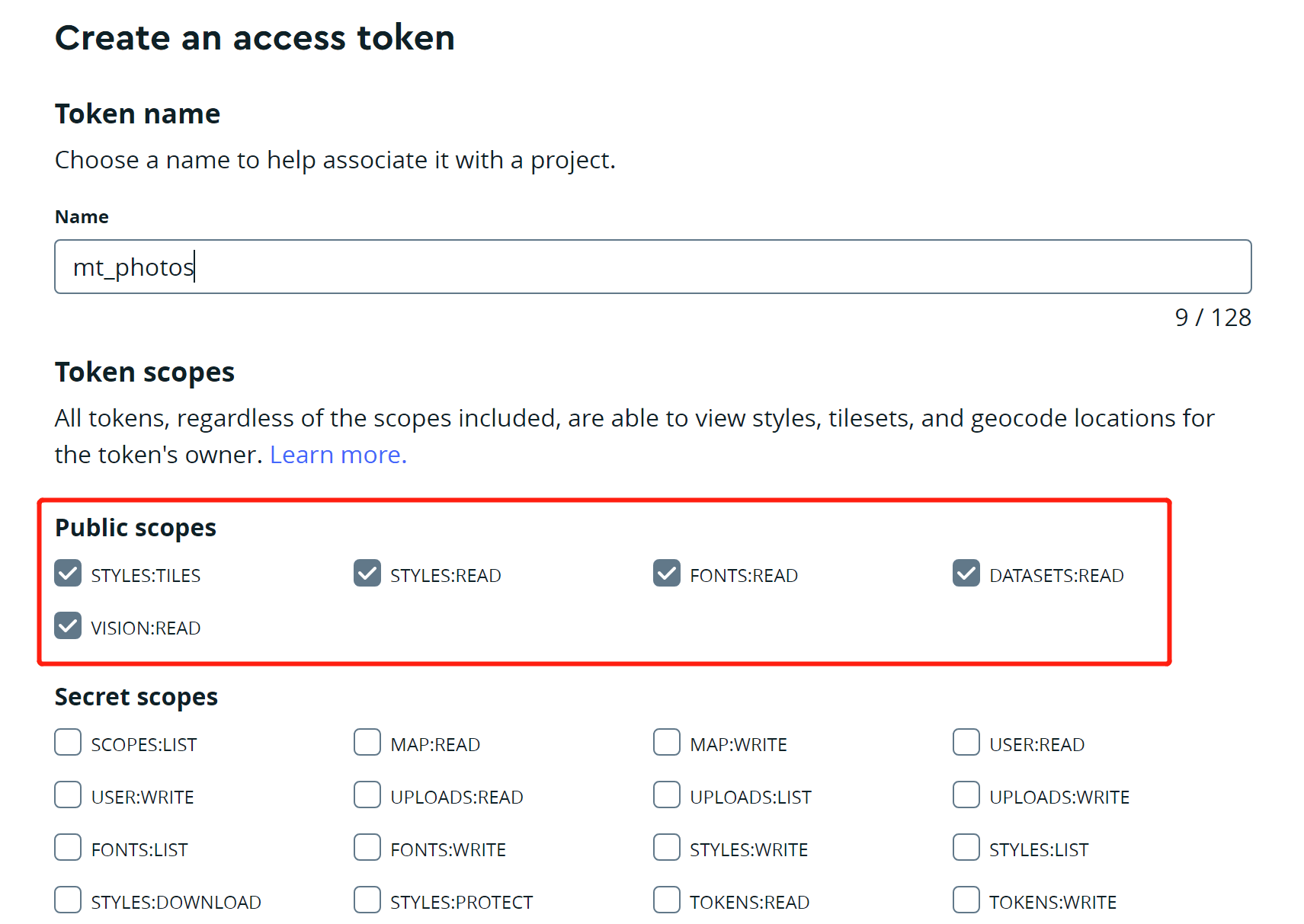
Task: Enable the SCOPES:LIST secret scope
Action: tap(68, 742)
